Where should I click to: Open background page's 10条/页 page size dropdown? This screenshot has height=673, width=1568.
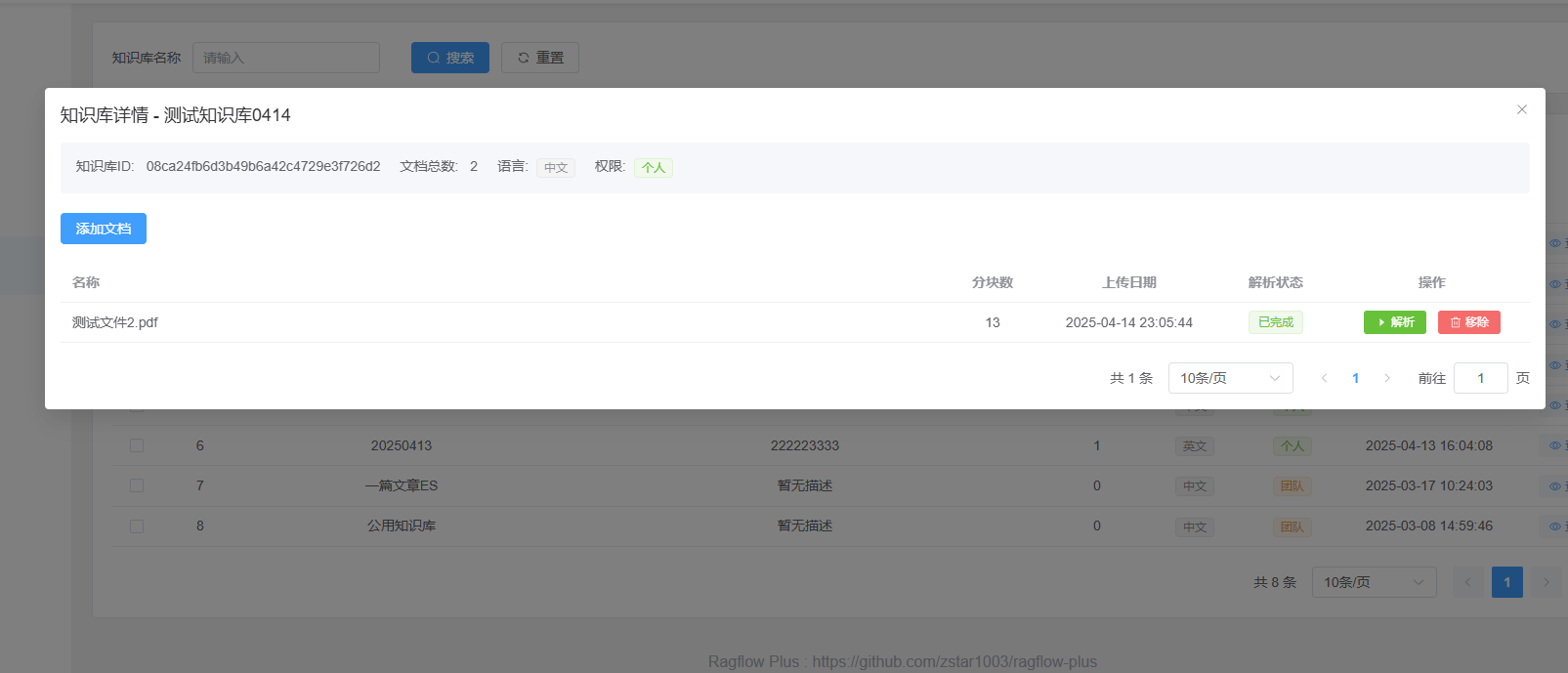coord(1375,582)
